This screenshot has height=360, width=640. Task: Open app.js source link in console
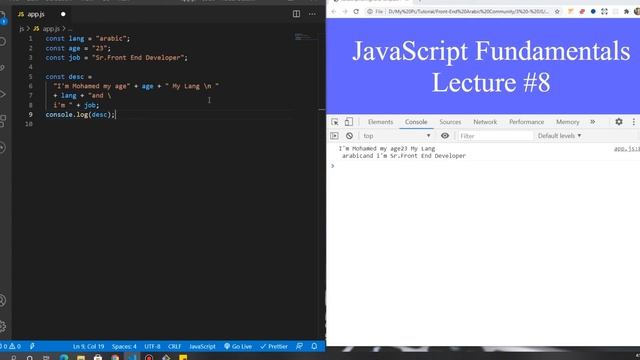[627, 149]
